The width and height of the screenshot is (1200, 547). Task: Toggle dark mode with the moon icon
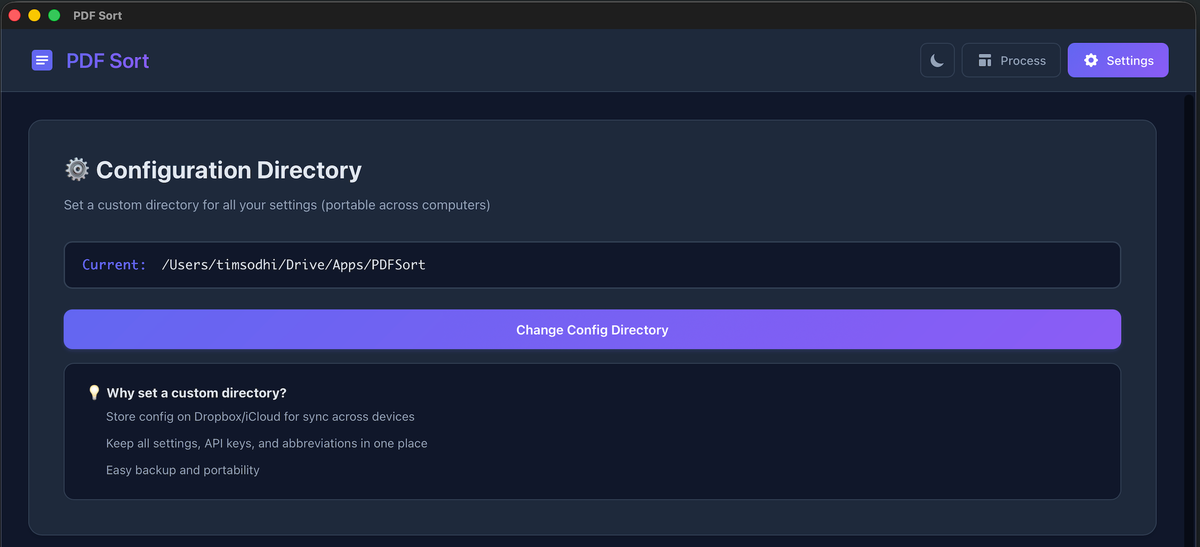[x=937, y=61]
